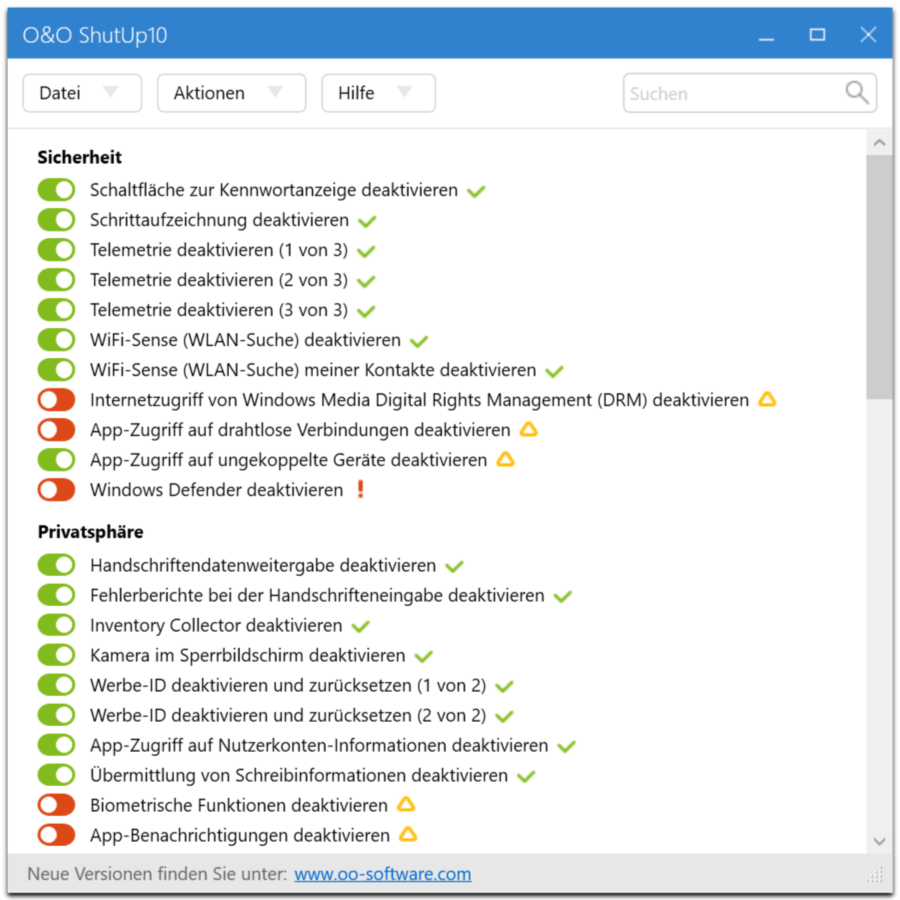
Task: Click checkmark beside Werbe-ID (1 von 2)
Action: [504, 686]
